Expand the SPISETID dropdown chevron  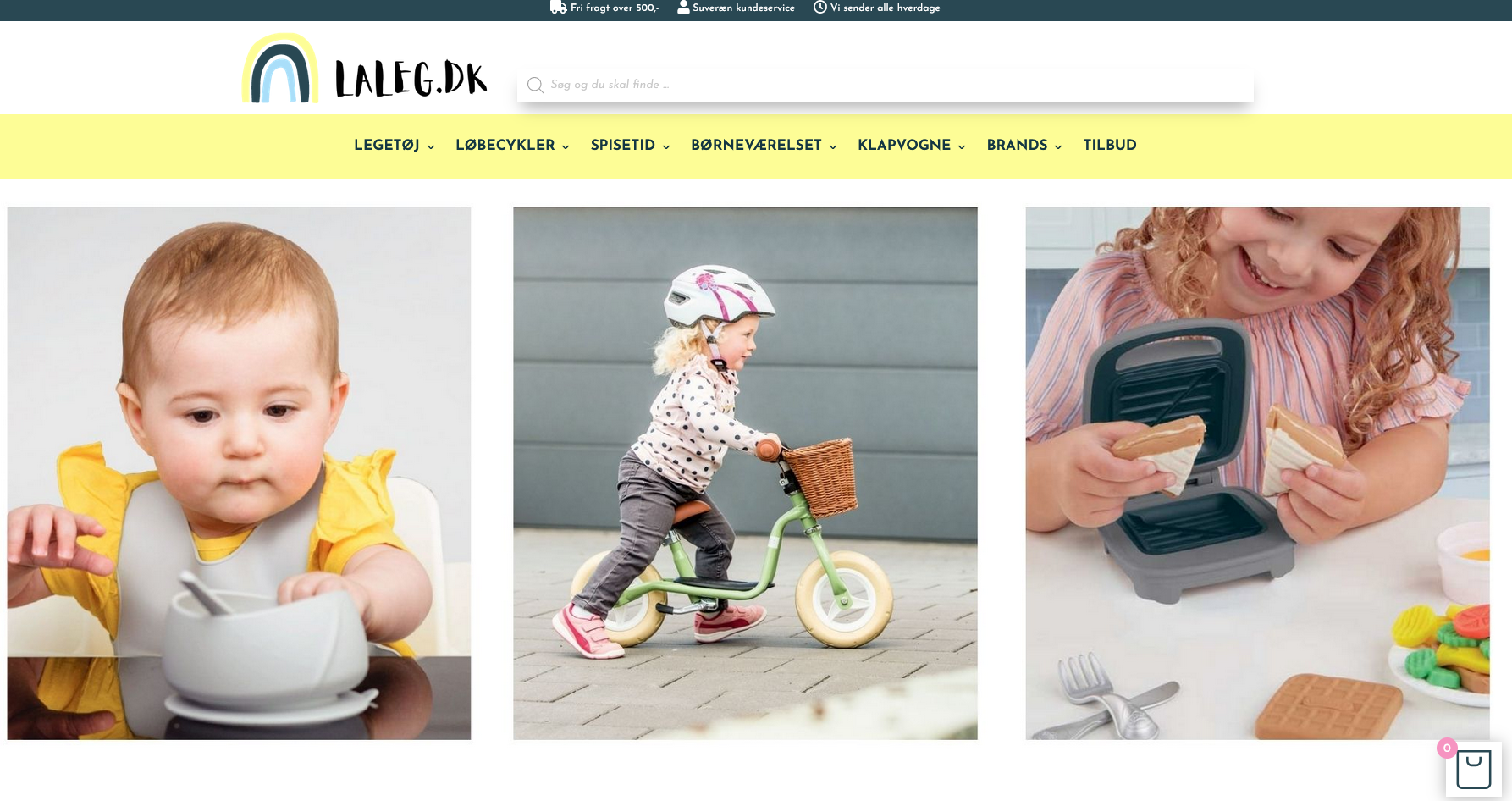[x=666, y=147]
